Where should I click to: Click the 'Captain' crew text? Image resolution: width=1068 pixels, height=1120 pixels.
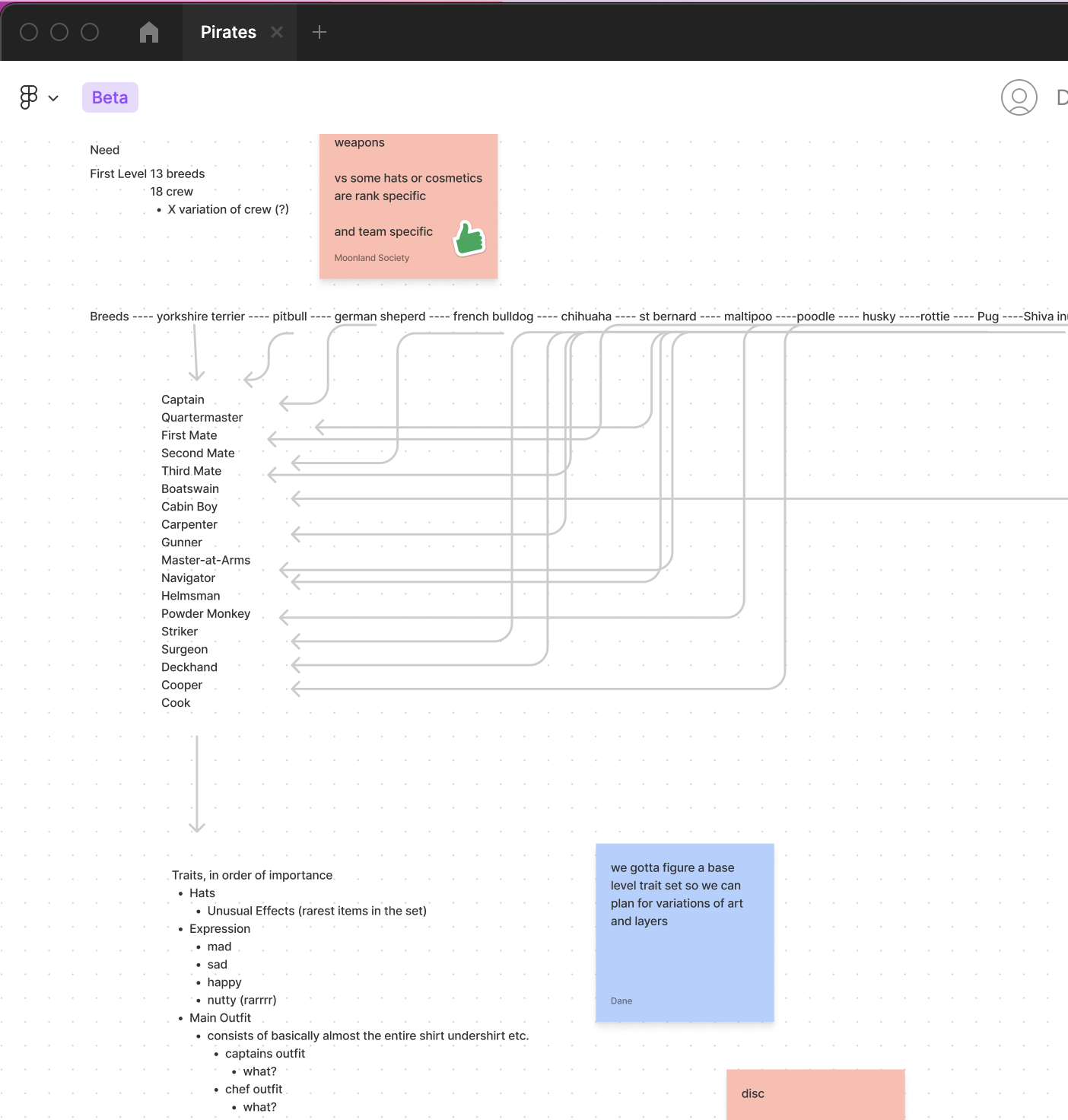(183, 399)
